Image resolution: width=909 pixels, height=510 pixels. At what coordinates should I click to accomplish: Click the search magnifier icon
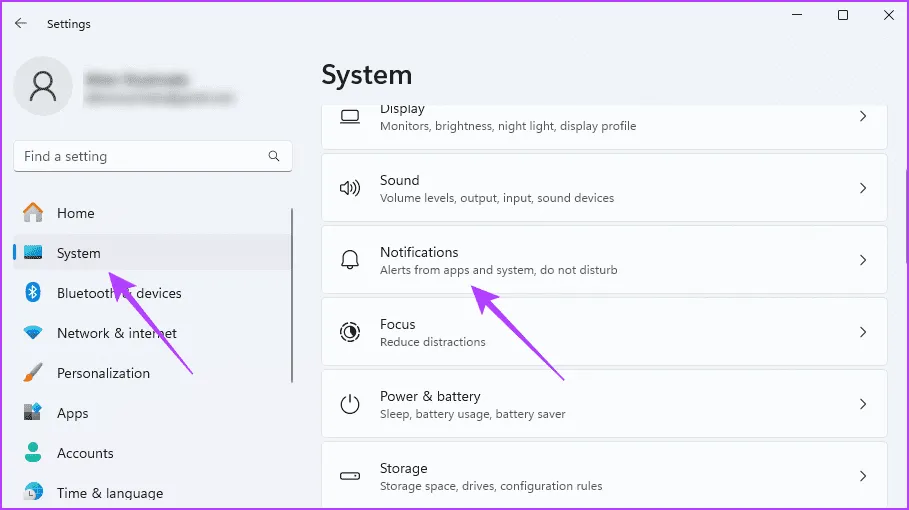274,156
